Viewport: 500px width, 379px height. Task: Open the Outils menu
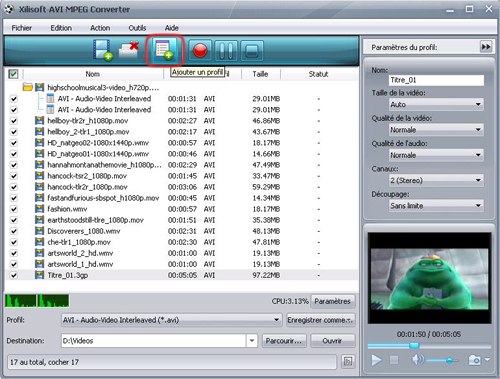pyautogui.click(x=137, y=28)
